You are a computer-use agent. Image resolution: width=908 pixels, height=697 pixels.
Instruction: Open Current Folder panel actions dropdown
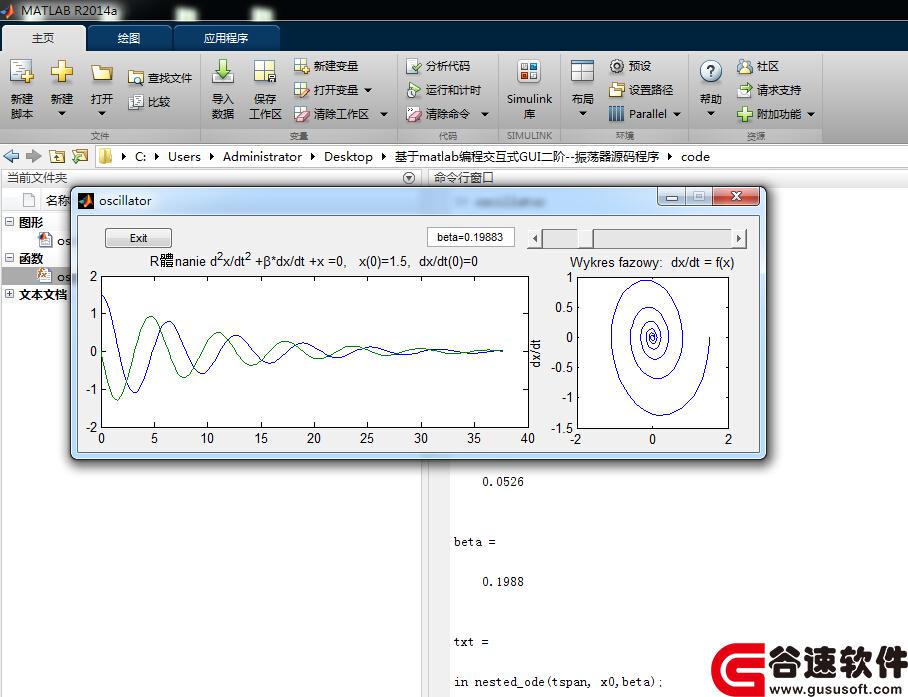pyautogui.click(x=409, y=178)
